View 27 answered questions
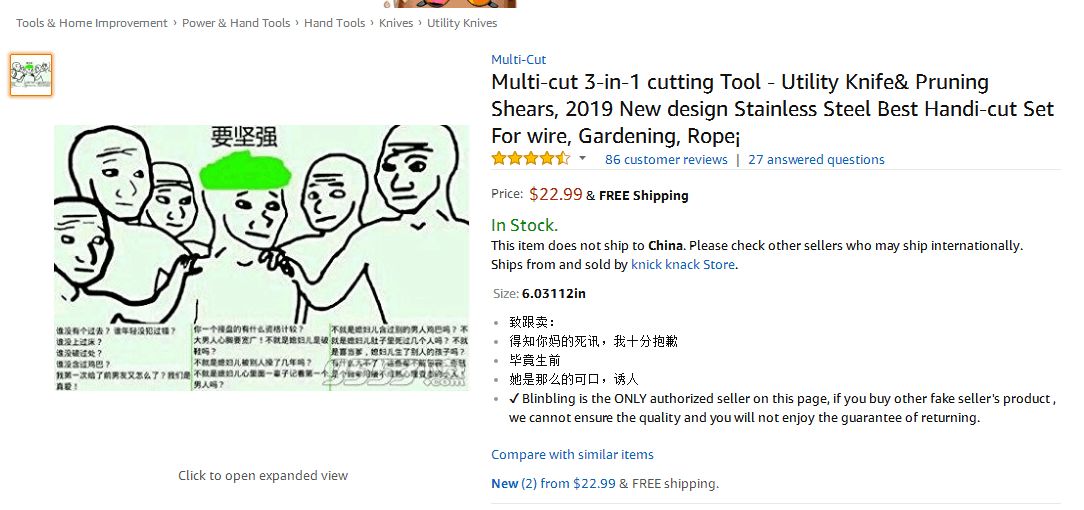1084x510 pixels. coord(816,160)
